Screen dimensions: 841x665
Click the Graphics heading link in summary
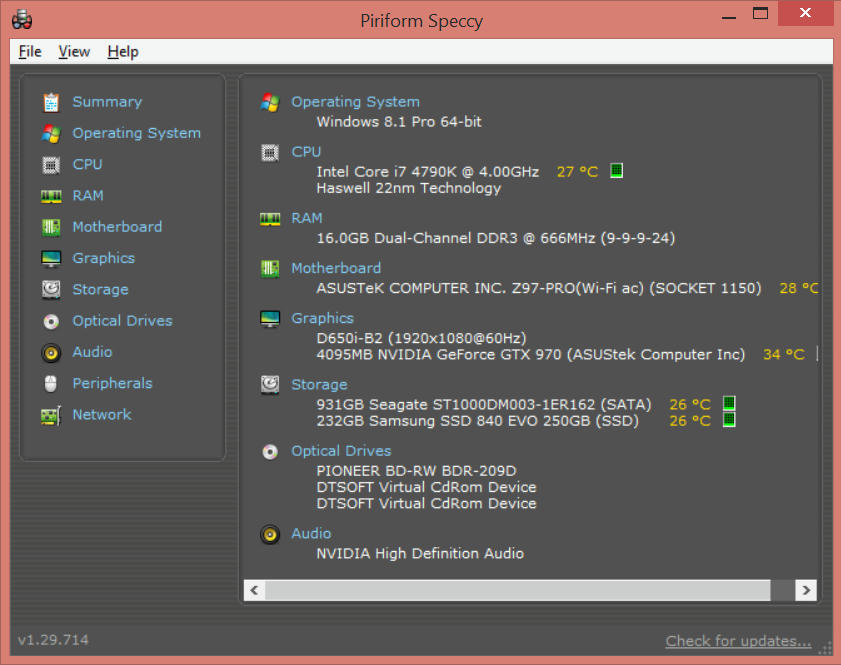322,319
